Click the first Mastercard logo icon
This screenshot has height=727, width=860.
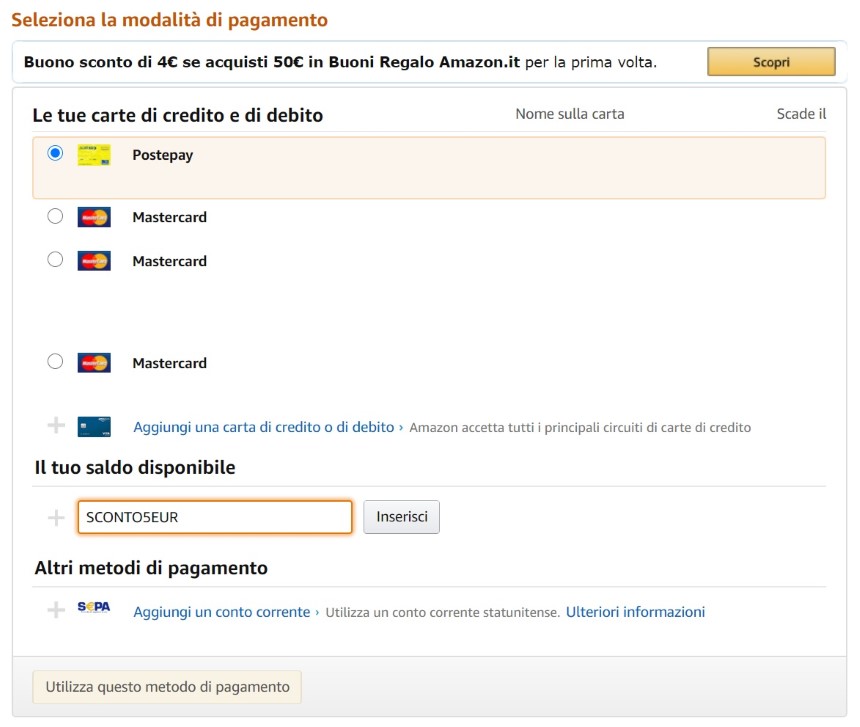(94, 217)
